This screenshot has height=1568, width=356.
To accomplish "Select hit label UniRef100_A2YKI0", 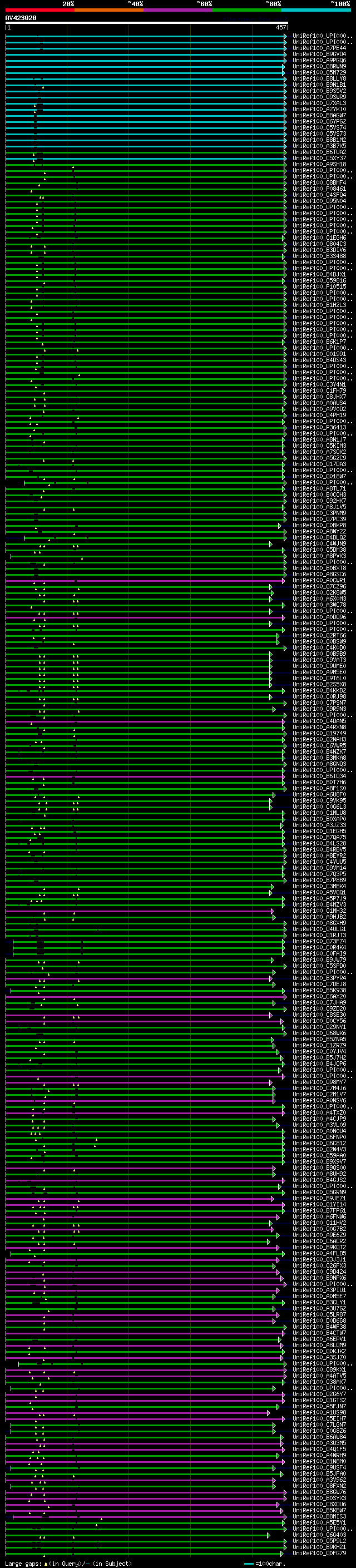I will [319, 109].
